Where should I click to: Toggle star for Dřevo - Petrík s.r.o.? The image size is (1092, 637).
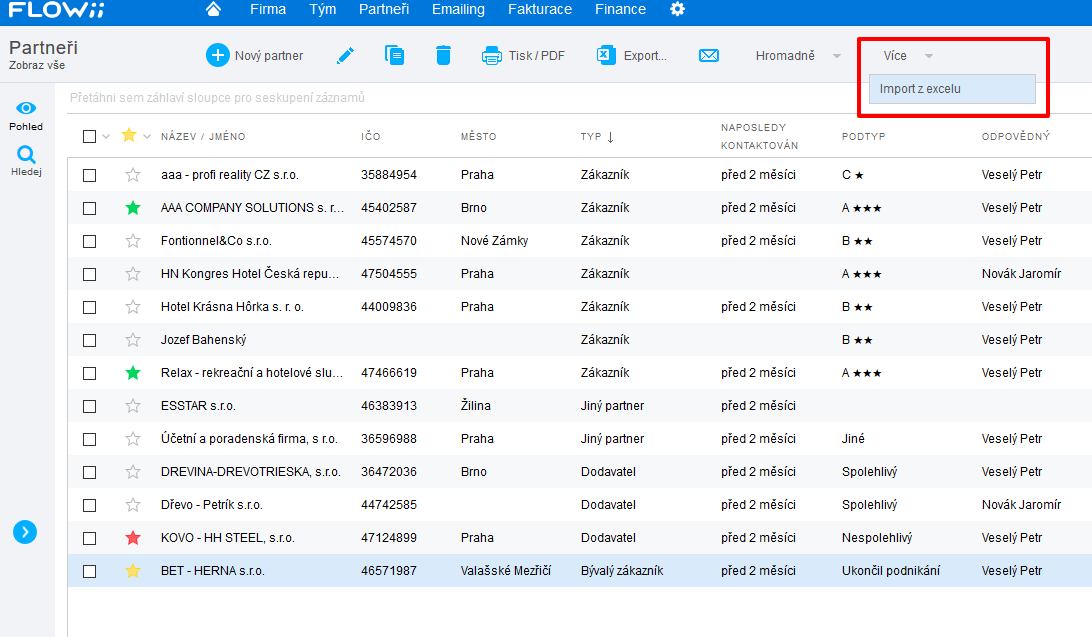[x=133, y=505]
